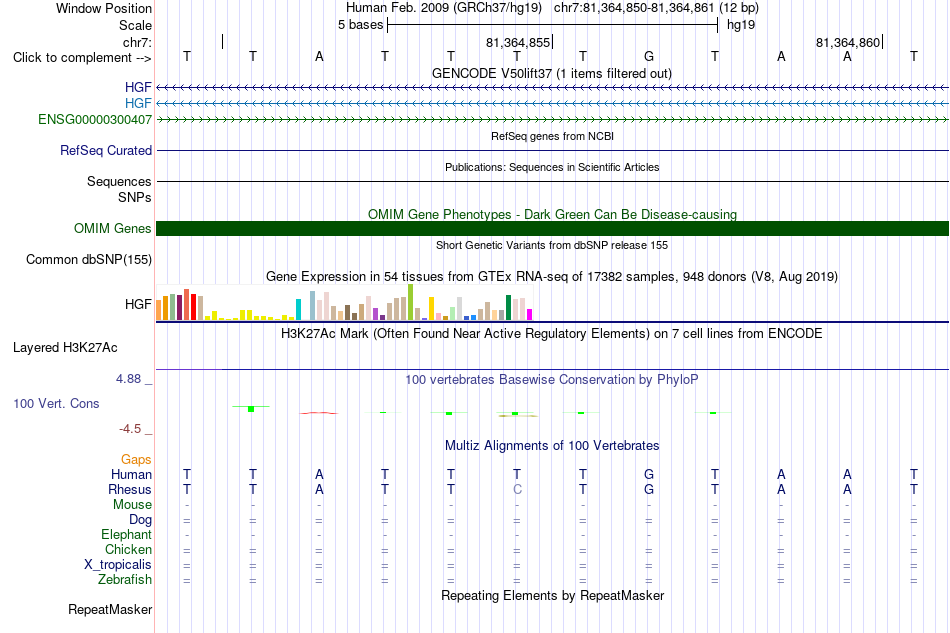Screen dimensions: 950x633
Task: Click the RefSeq Curated track label
Action: (x=106, y=150)
